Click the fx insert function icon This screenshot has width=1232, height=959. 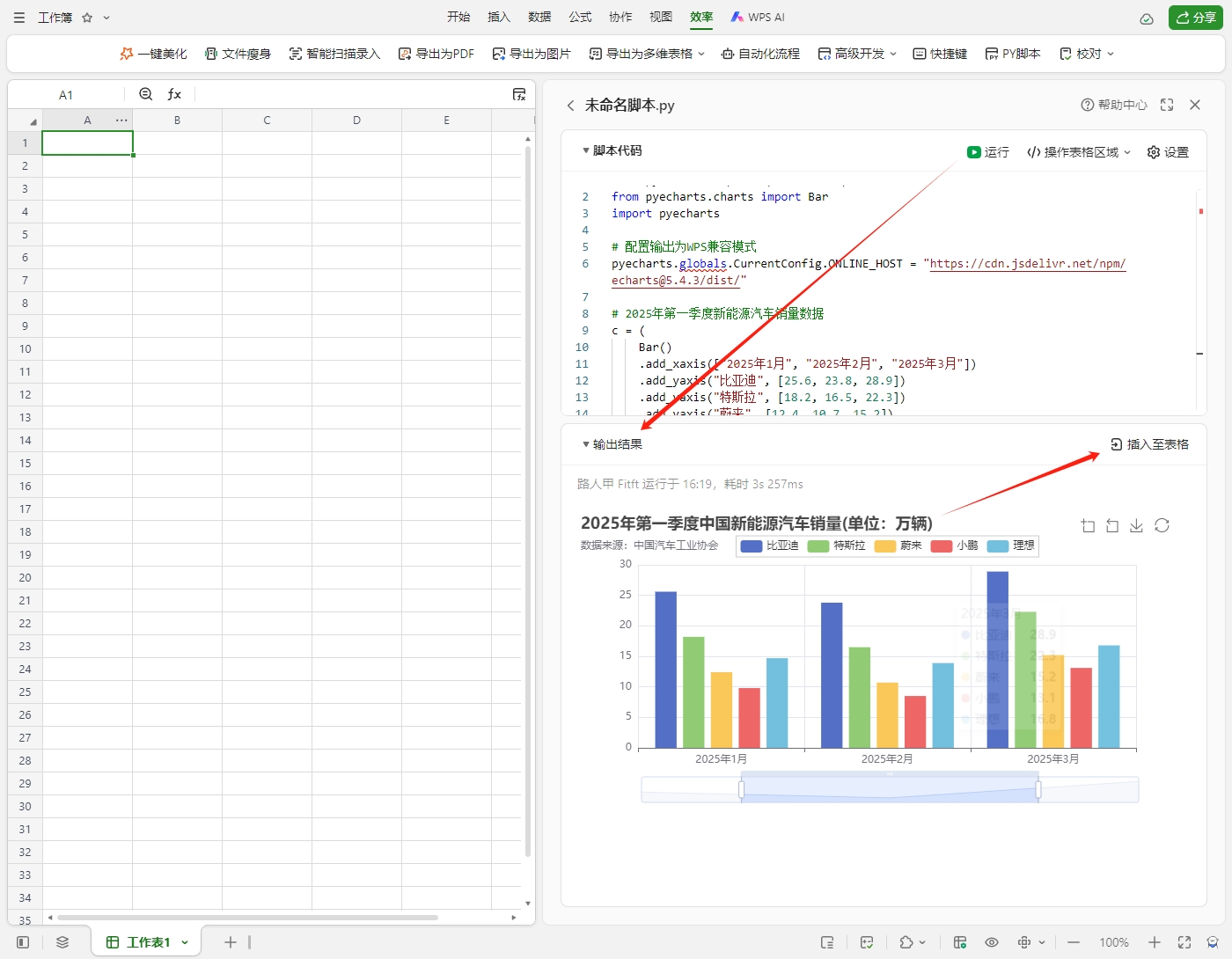[x=174, y=94]
